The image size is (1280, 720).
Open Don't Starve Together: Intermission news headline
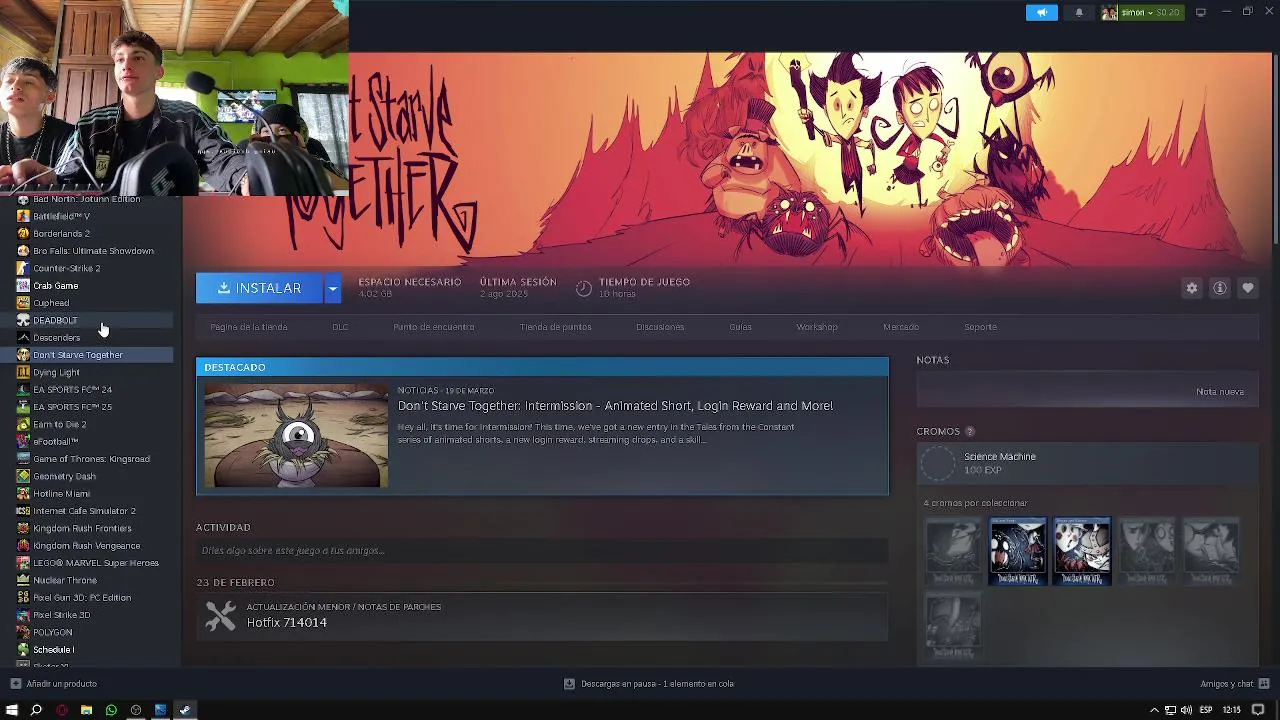pyautogui.click(x=615, y=406)
